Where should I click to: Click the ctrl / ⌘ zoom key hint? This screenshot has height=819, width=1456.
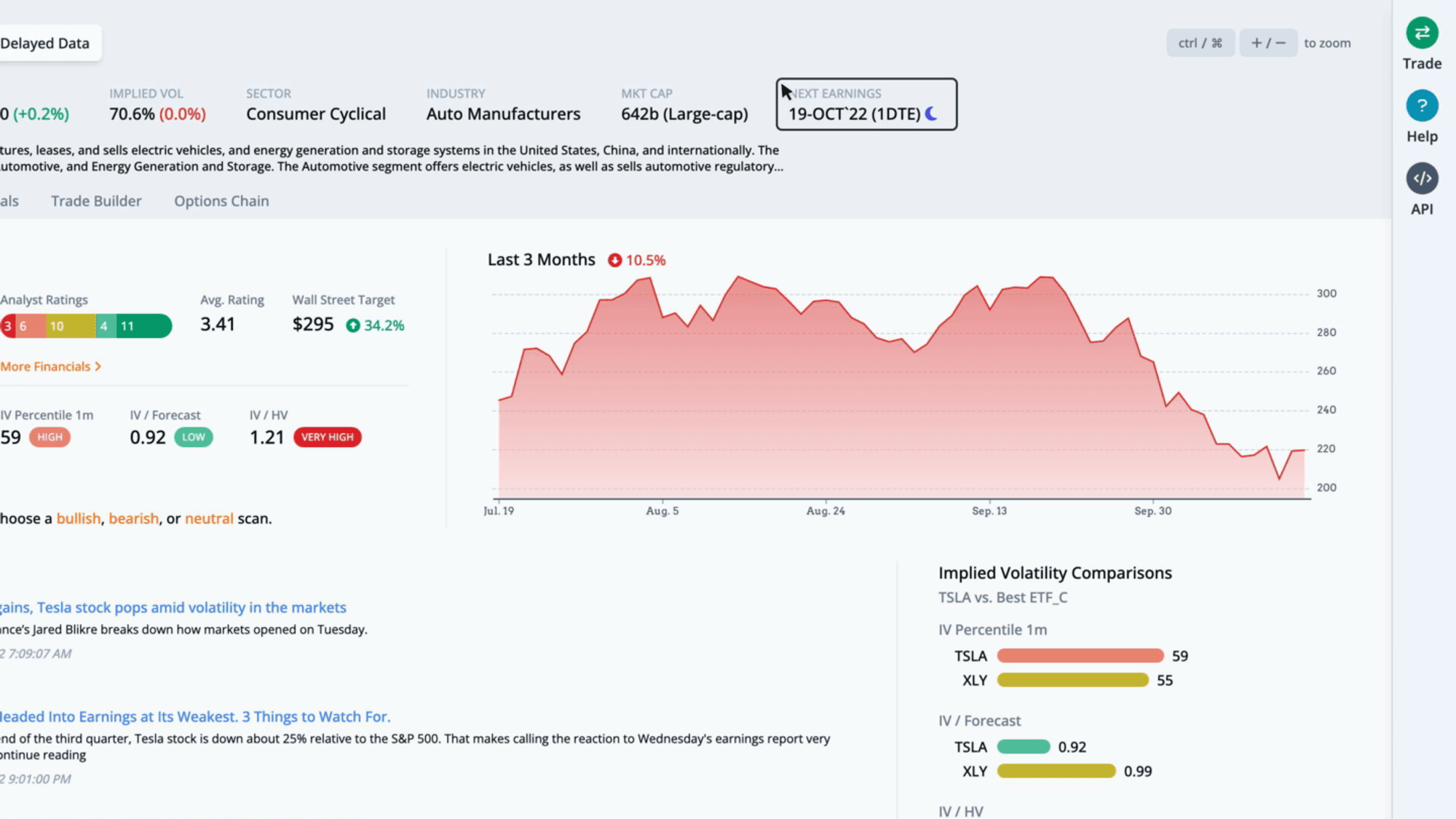coord(1200,43)
